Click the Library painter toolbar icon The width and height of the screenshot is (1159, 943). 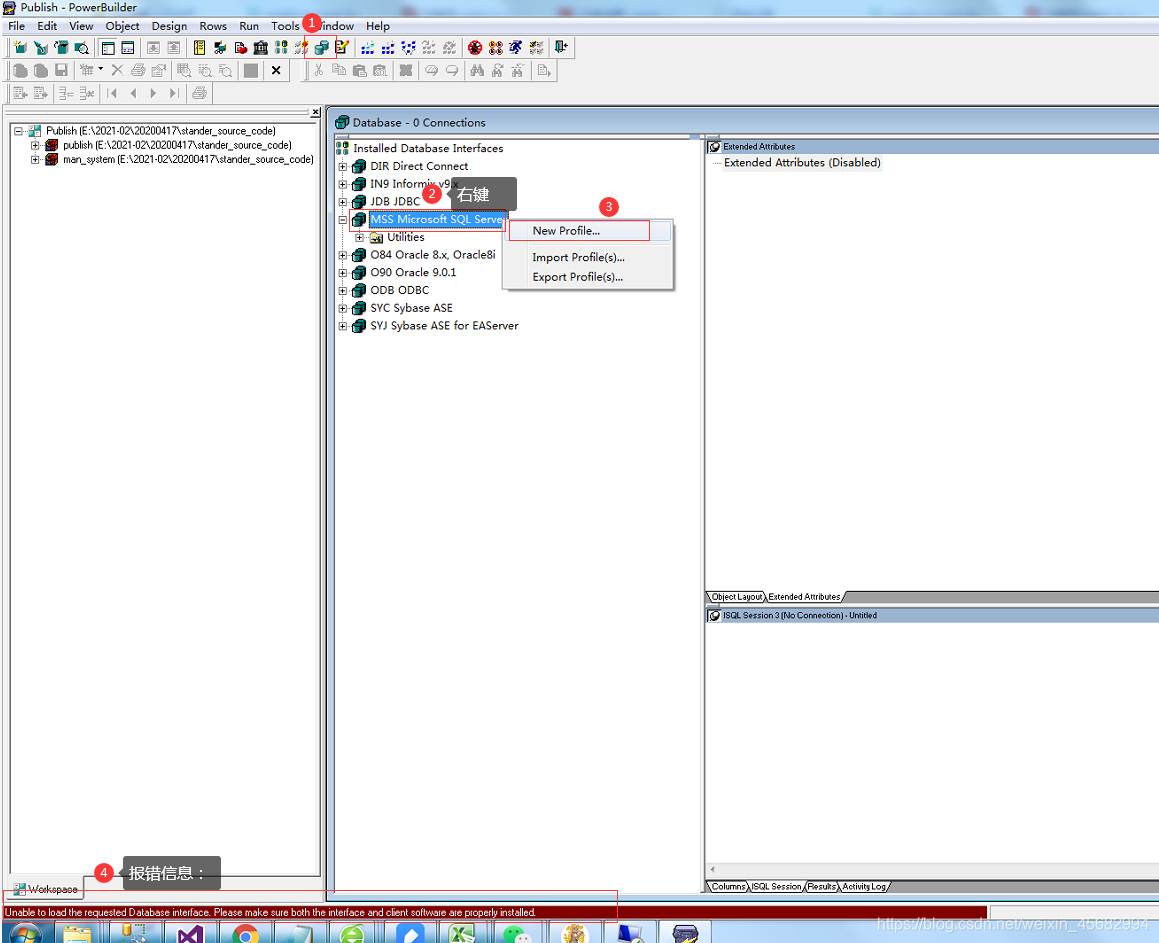198,47
